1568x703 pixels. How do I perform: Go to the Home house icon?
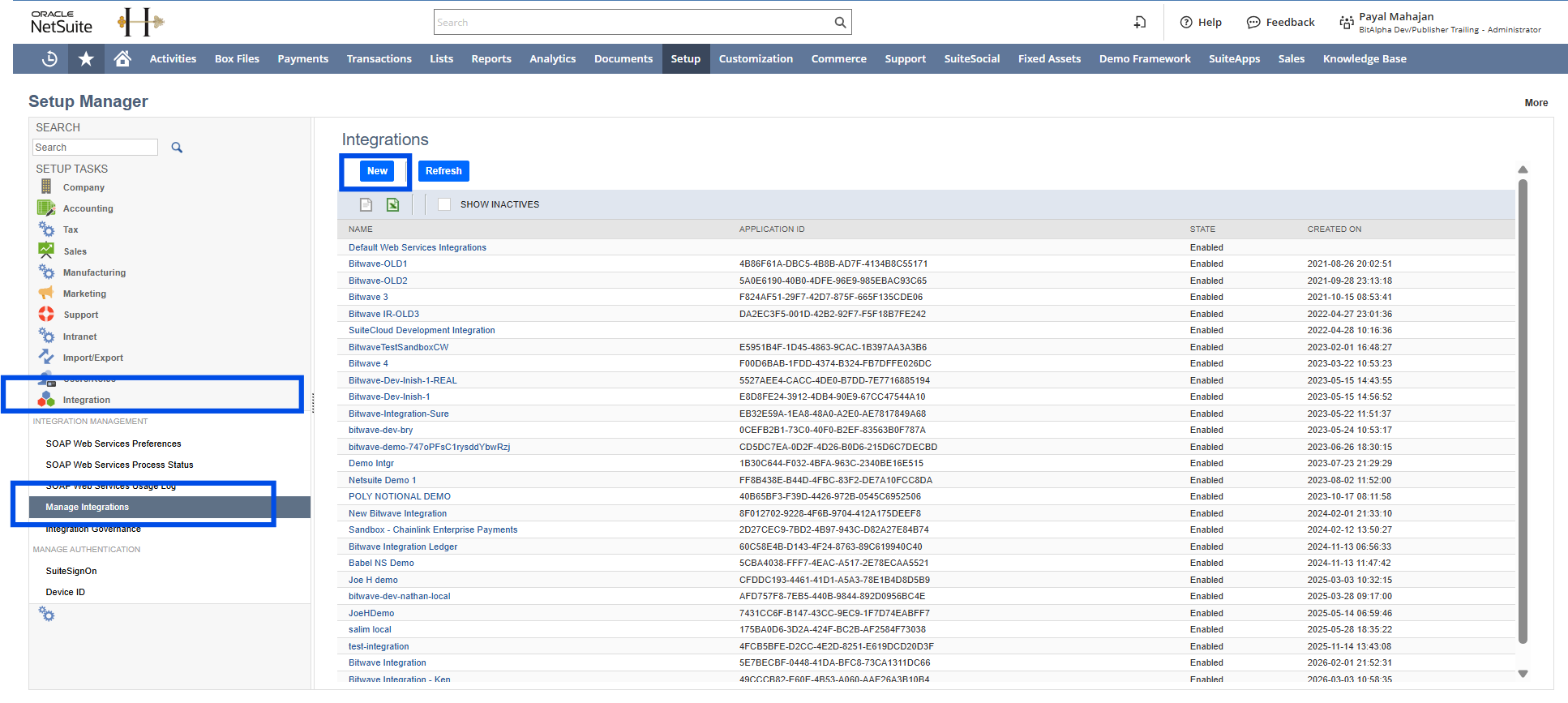122,58
